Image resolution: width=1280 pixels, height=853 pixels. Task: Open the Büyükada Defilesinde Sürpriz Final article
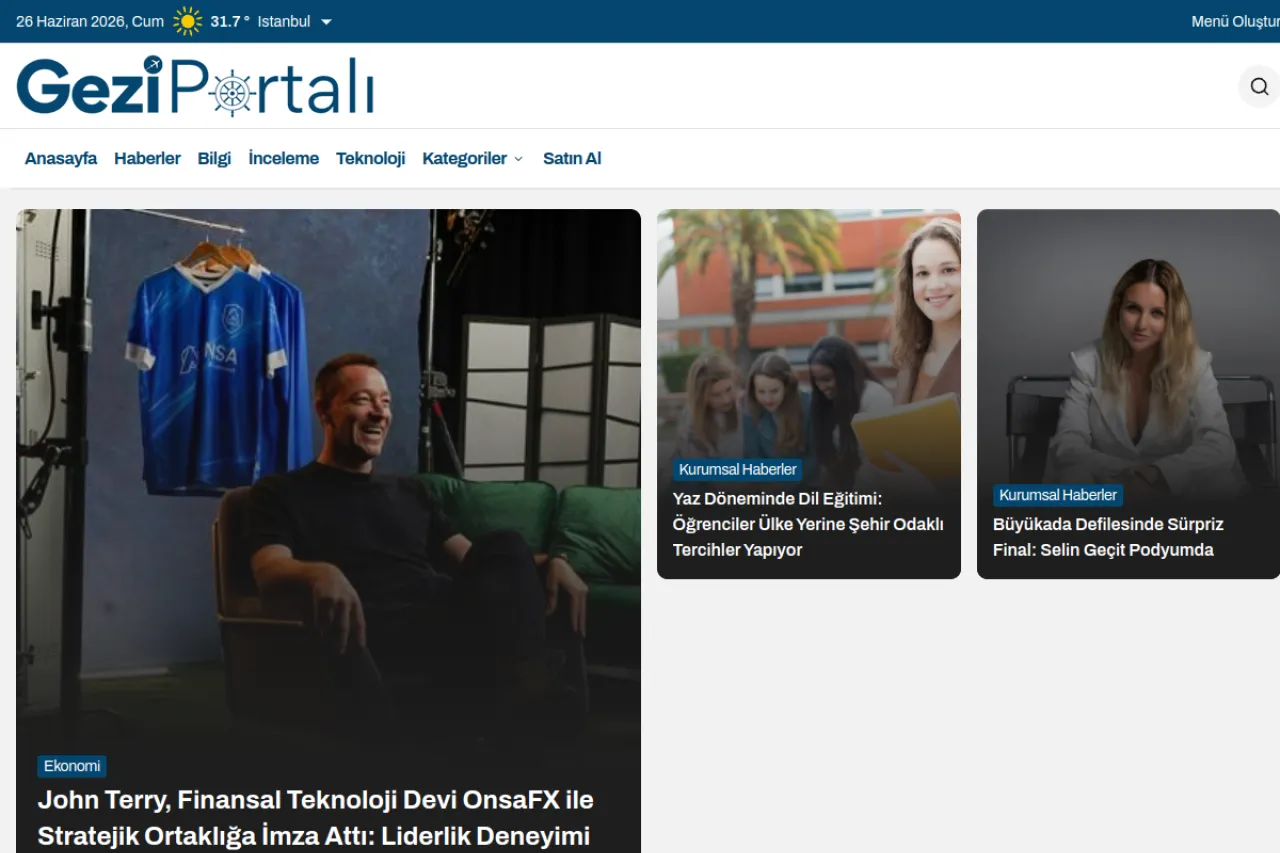click(x=1108, y=537)
